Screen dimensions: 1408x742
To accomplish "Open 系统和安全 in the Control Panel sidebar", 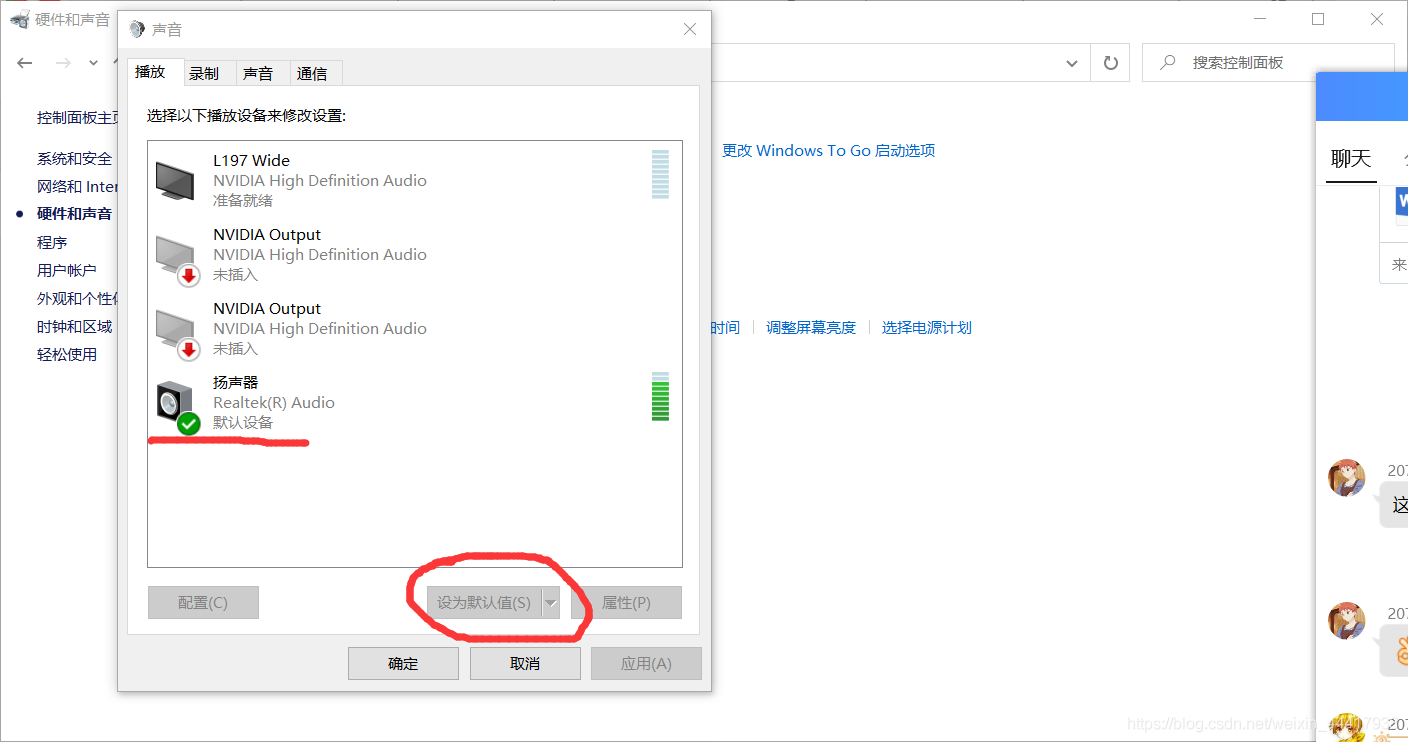I will (75, 159).
